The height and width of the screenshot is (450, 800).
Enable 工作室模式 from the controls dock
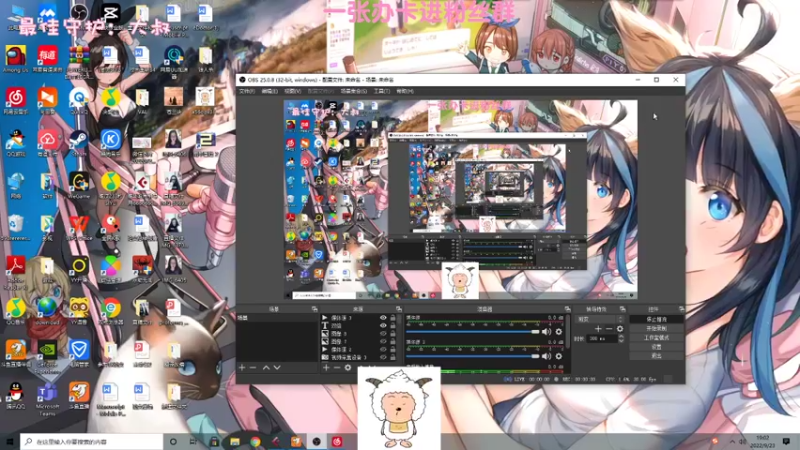pos(656,338)
